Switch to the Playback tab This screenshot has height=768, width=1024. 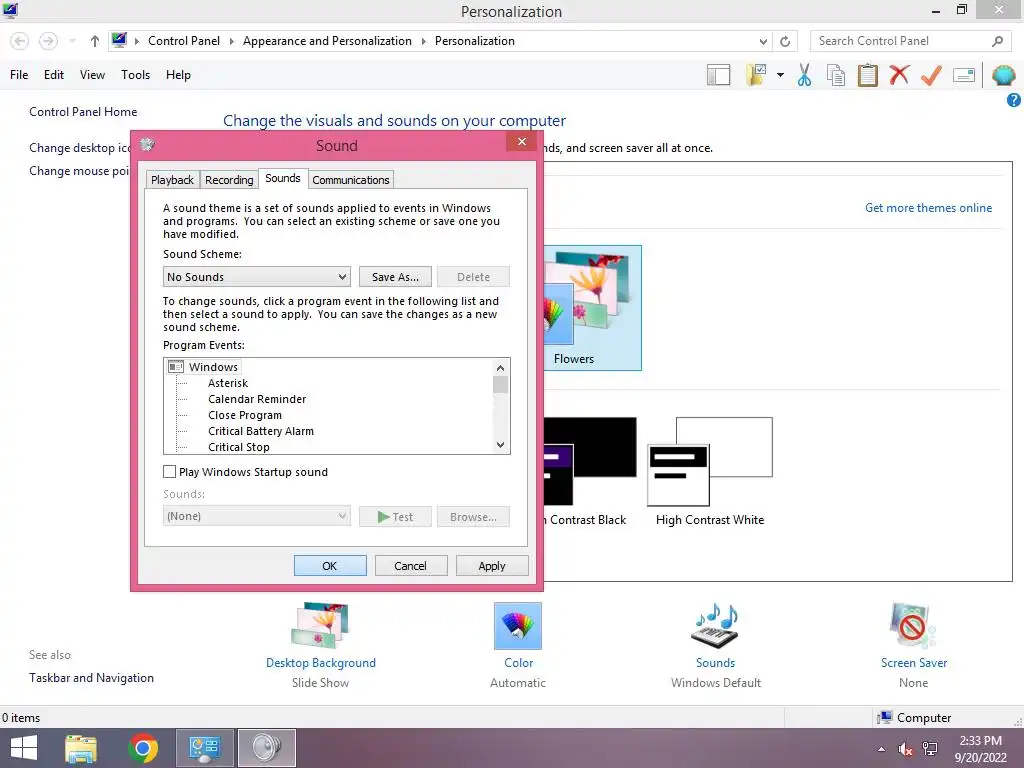click(172, 180)
